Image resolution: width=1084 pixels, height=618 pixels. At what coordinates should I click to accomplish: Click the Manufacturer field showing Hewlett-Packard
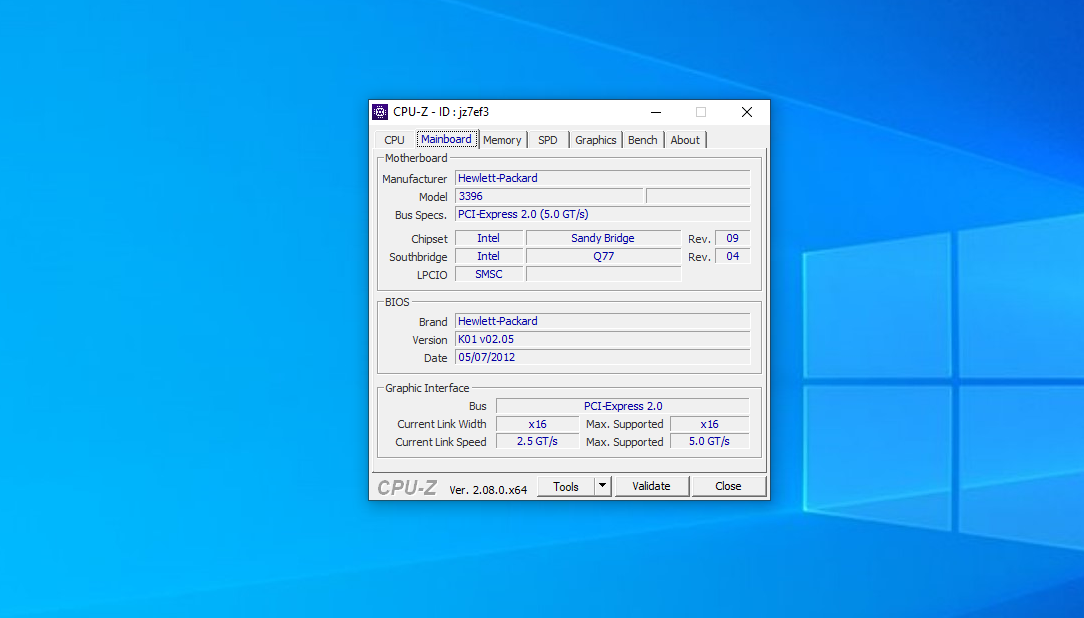point(602,178)
